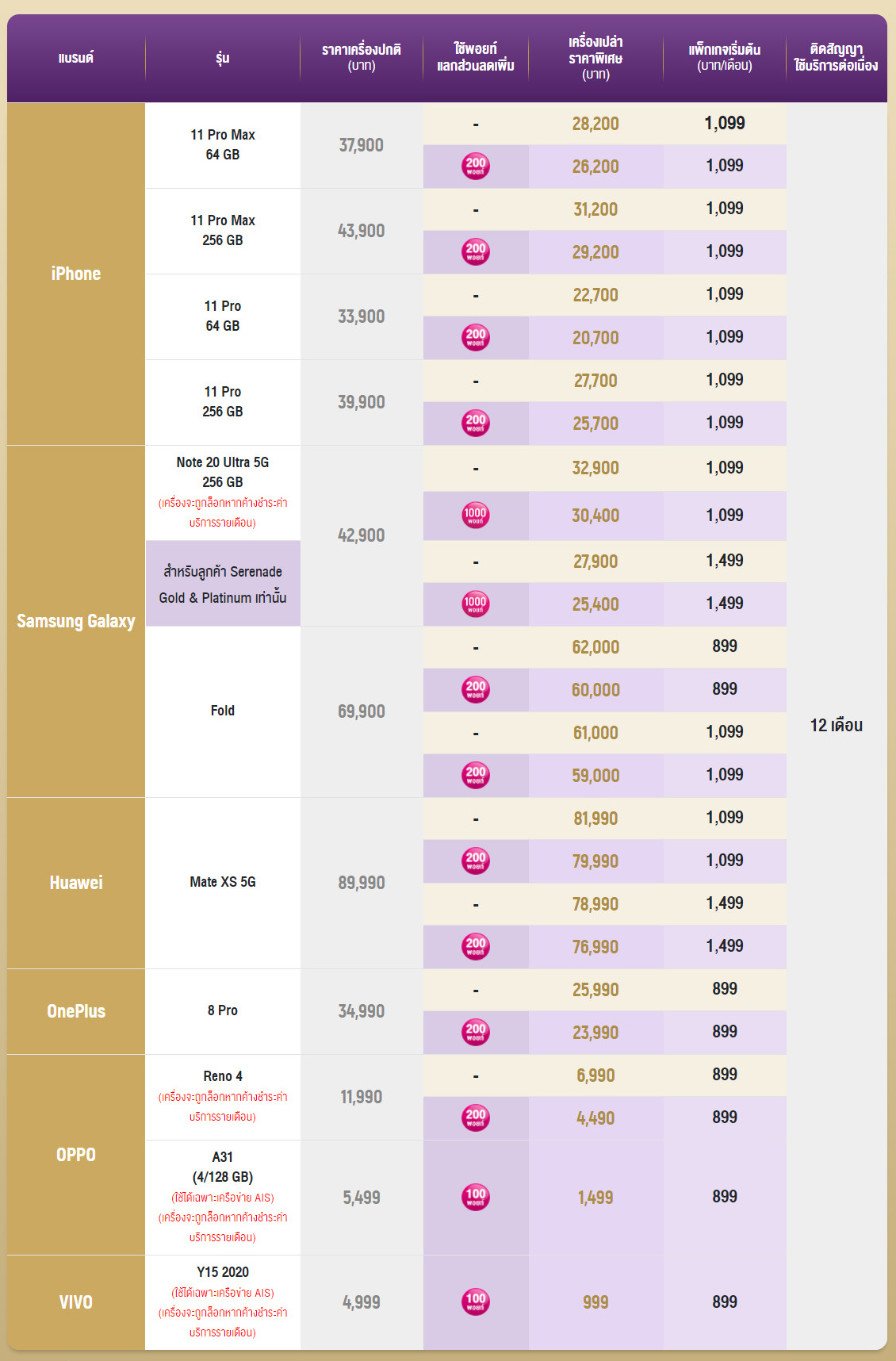Select the Samsung Galaxy brand cell
This screenshot has width=896, height=1361.
(x=76, y=621)
